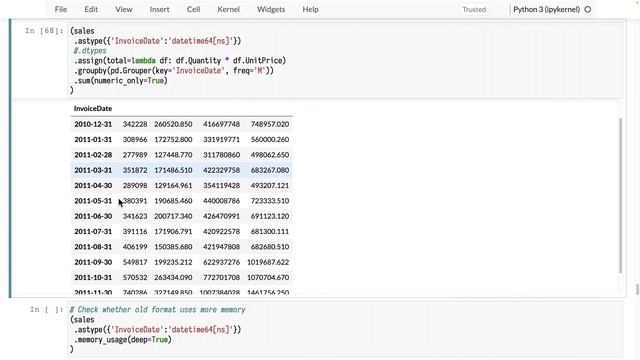
Task: Select row label 2011-03-31
Action: coord(93,170)
